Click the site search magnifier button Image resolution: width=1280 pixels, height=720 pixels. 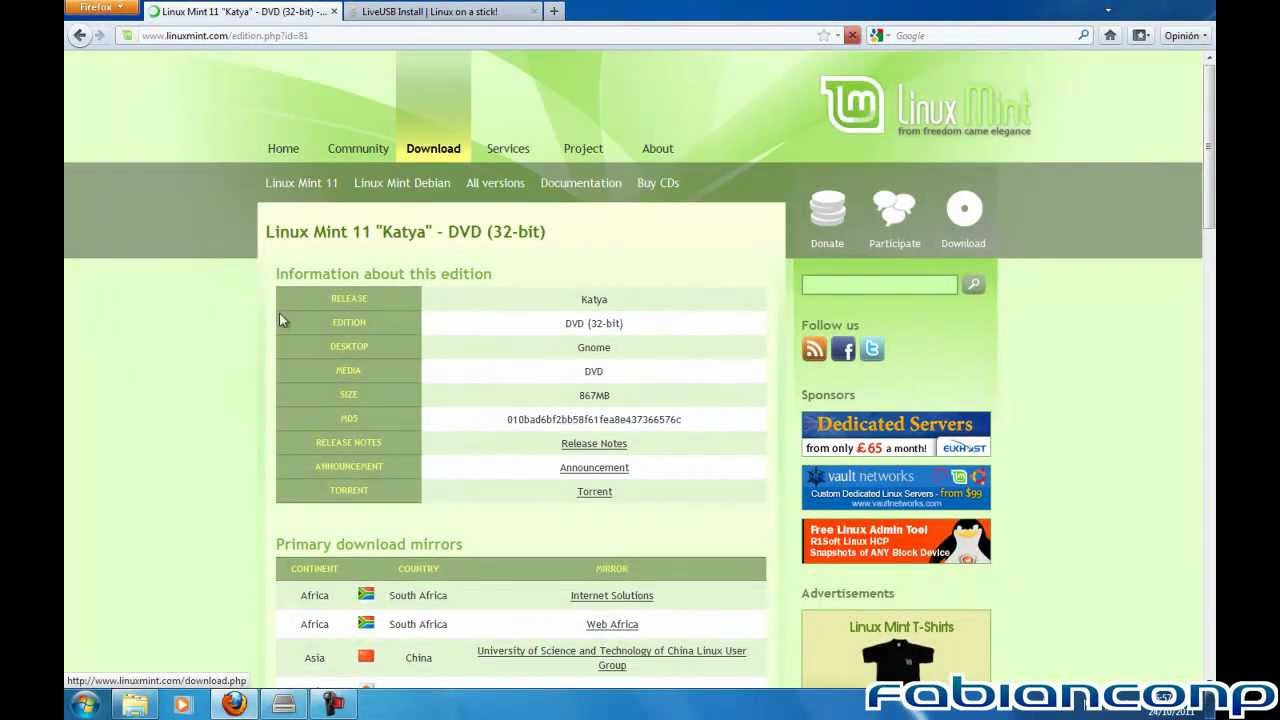pos(973,285)
